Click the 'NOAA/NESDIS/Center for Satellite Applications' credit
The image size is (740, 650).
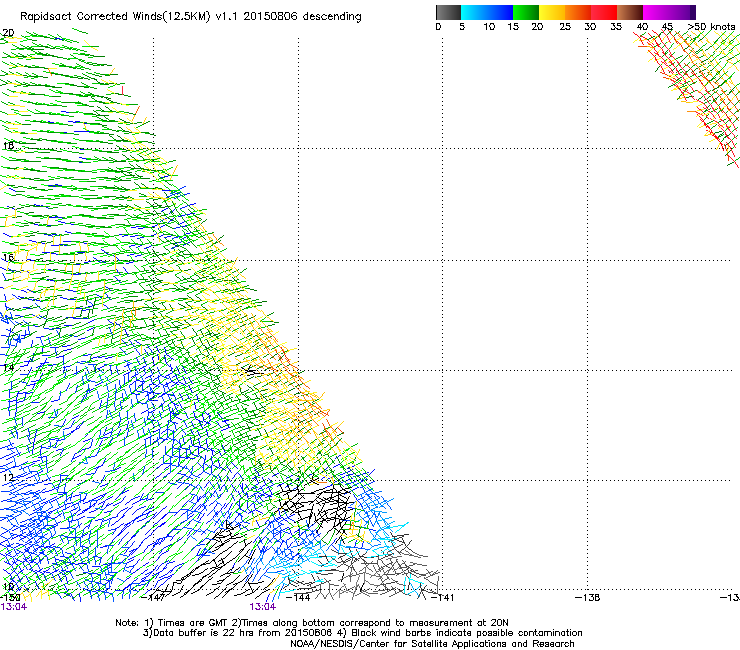pos(432,644)
